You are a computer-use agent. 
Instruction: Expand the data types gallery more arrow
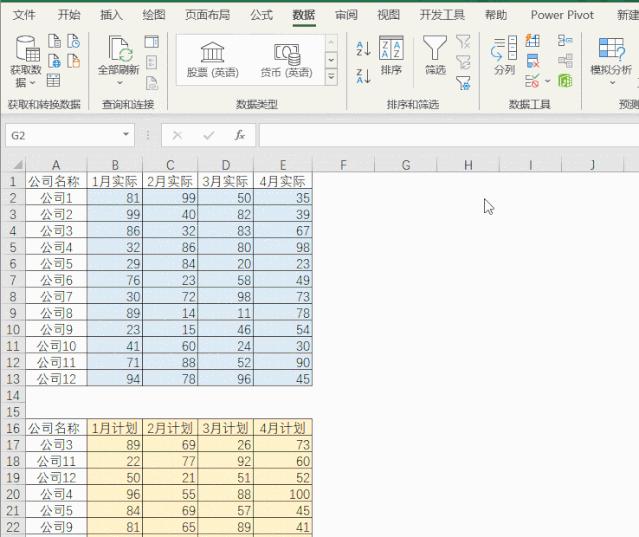(331, 77)
